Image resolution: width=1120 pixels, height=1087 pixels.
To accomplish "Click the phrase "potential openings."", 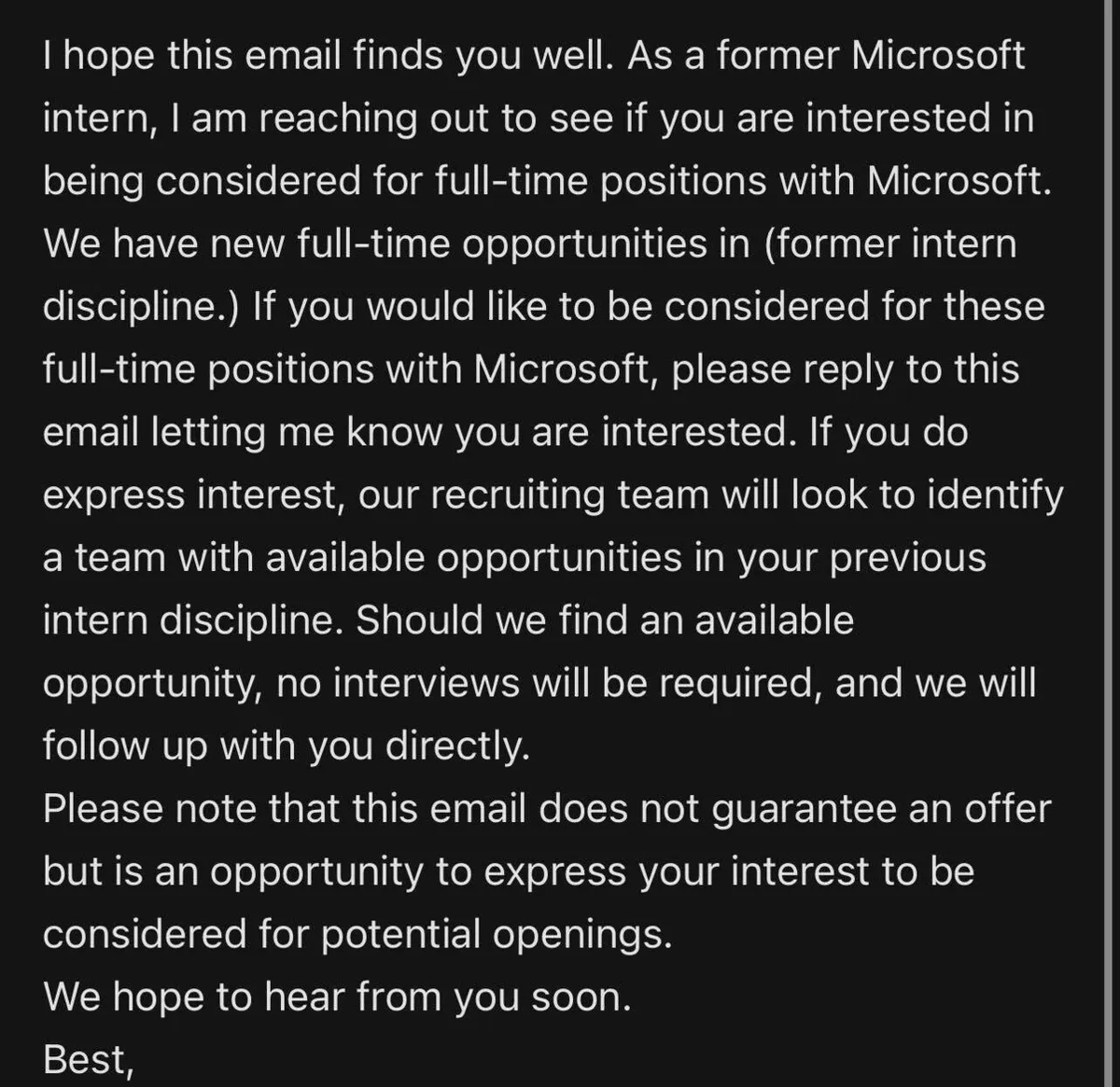I will pyautogui.click(x=497, y=934).
